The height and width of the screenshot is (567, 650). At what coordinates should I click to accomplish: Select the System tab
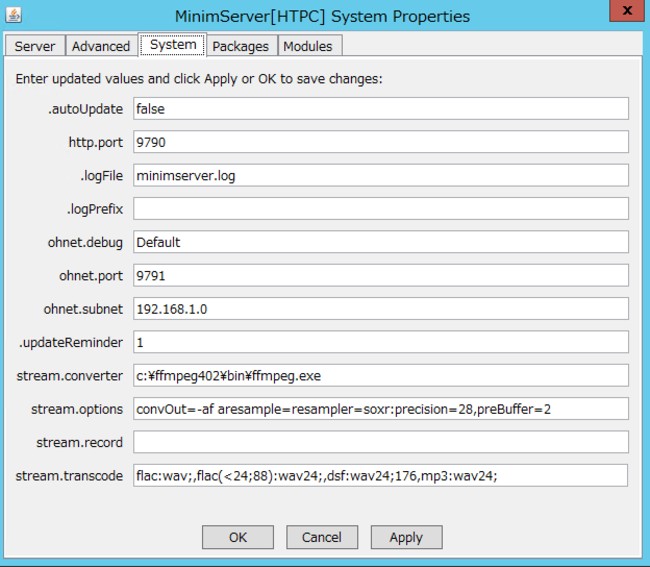[x=173, y=44]
